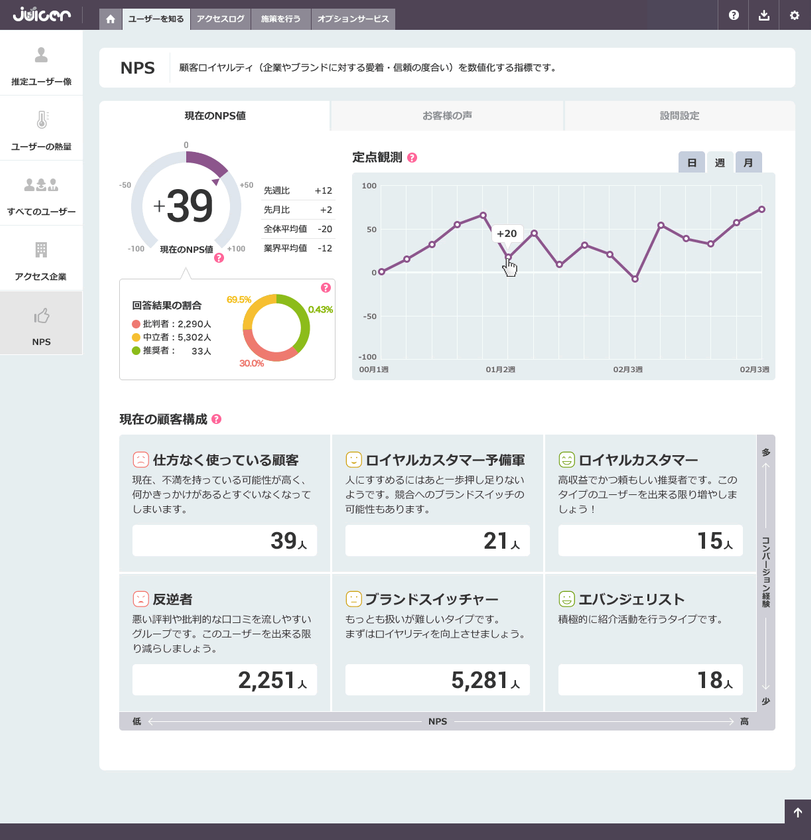
Task: Click the home icon in the top bar
Action: pyautogui.click(x=110, y=18)
